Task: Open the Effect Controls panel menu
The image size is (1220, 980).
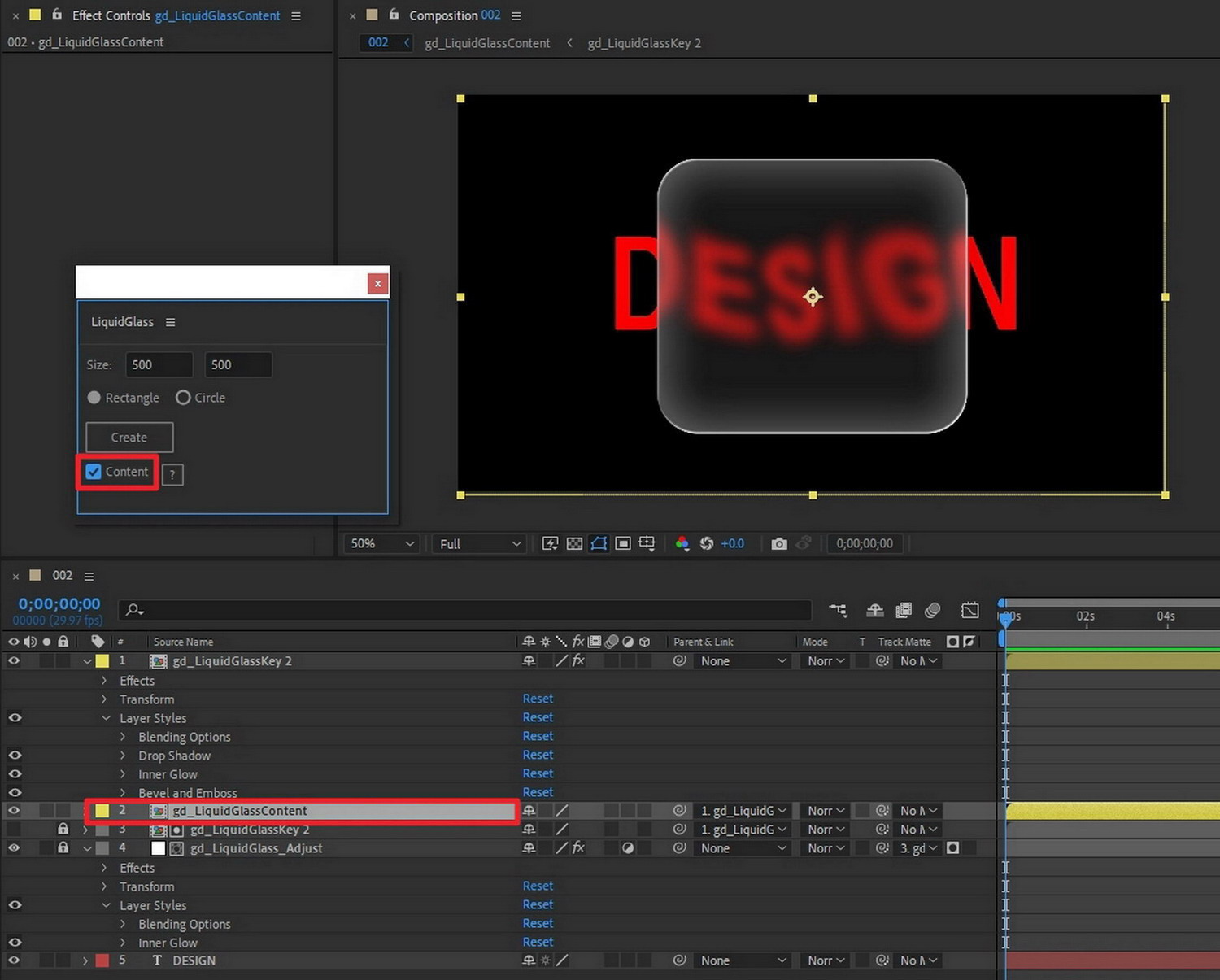Action: tap(296, 15)
